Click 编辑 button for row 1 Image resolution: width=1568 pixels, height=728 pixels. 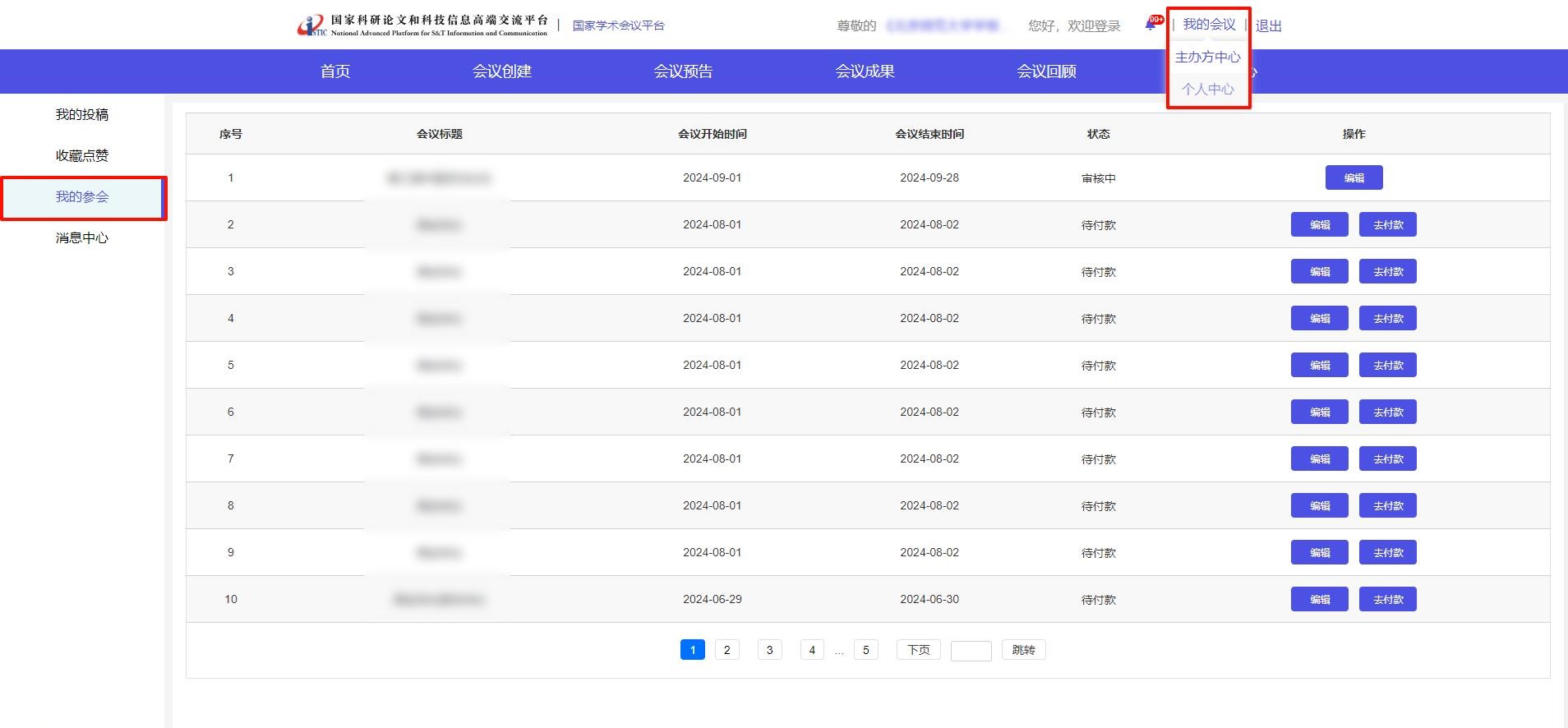[x=1354, y=177]
